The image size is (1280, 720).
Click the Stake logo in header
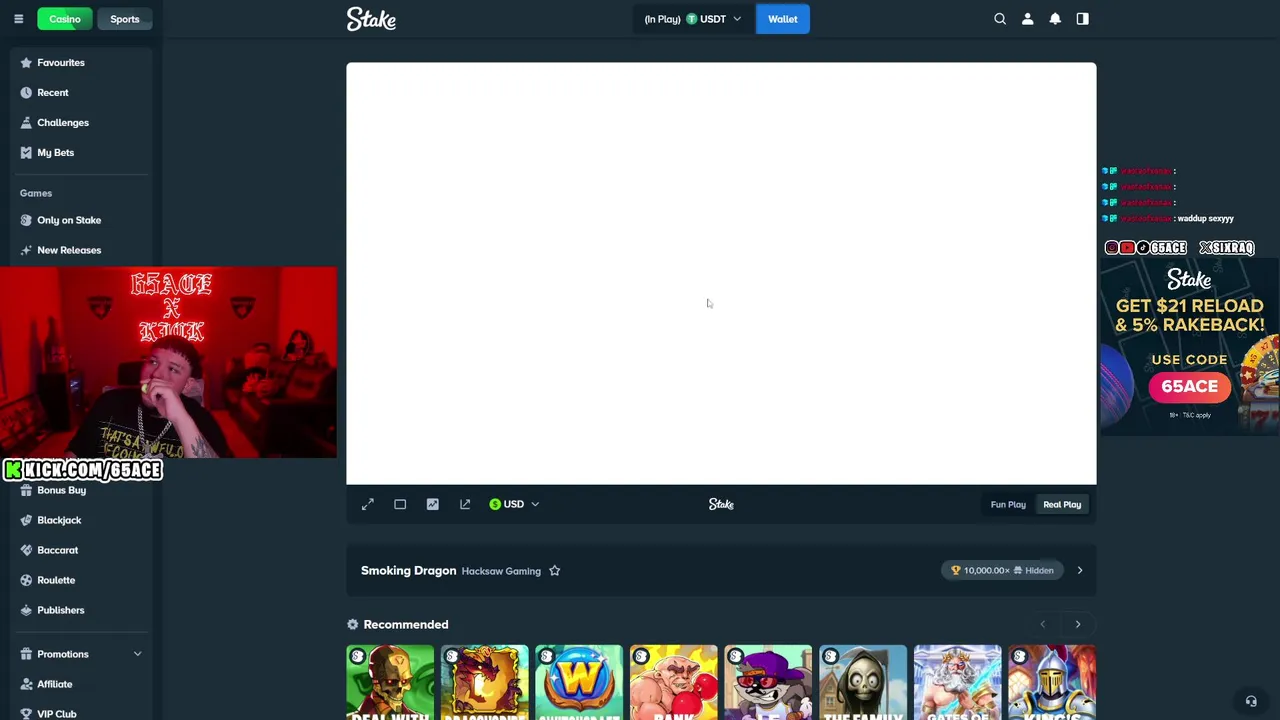[x=371, y=19]
